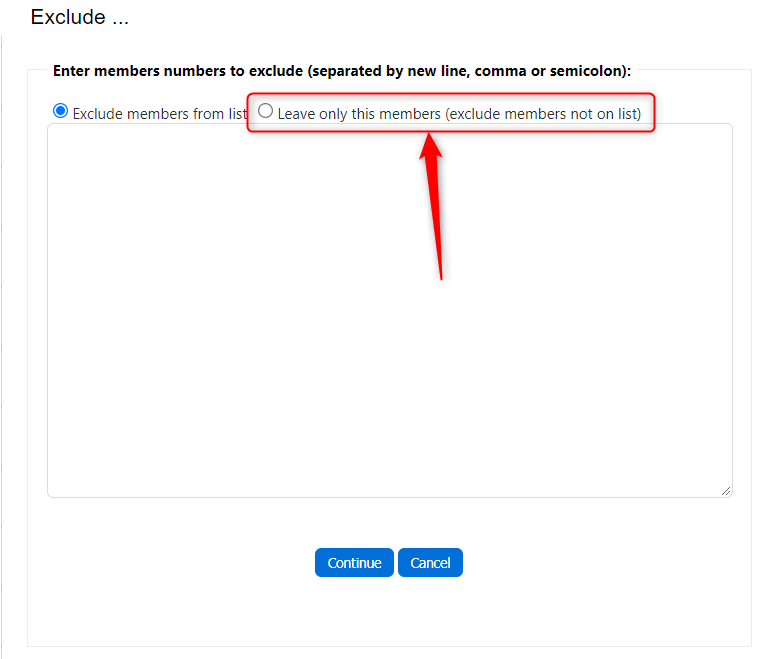Viewport: 776px width, 659px height.
Task: Enable the leave-only-listed-members option circle
Action: [265, 111]
